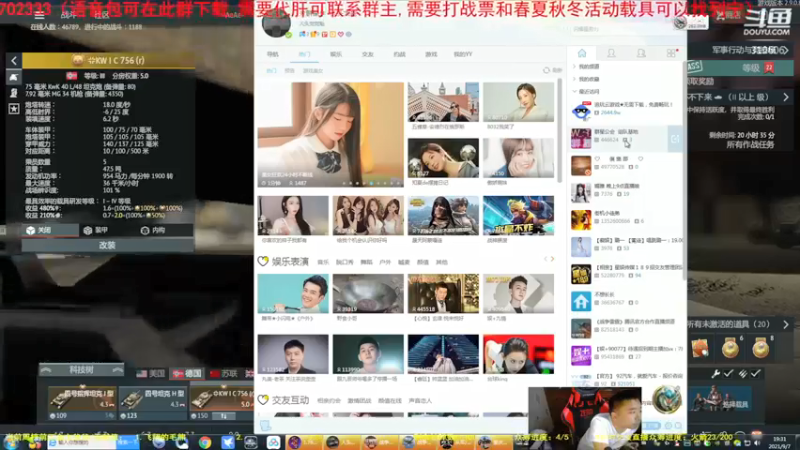
Task: Click the next arrow in the 娱乐表演 section header
Action: [552, 259]
